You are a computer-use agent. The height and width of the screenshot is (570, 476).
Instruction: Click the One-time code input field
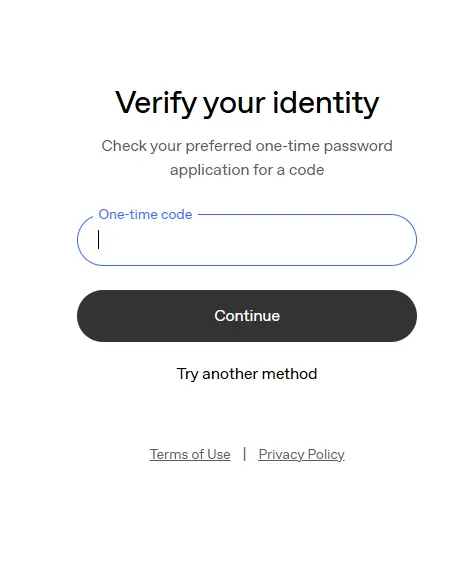point(247,240)
